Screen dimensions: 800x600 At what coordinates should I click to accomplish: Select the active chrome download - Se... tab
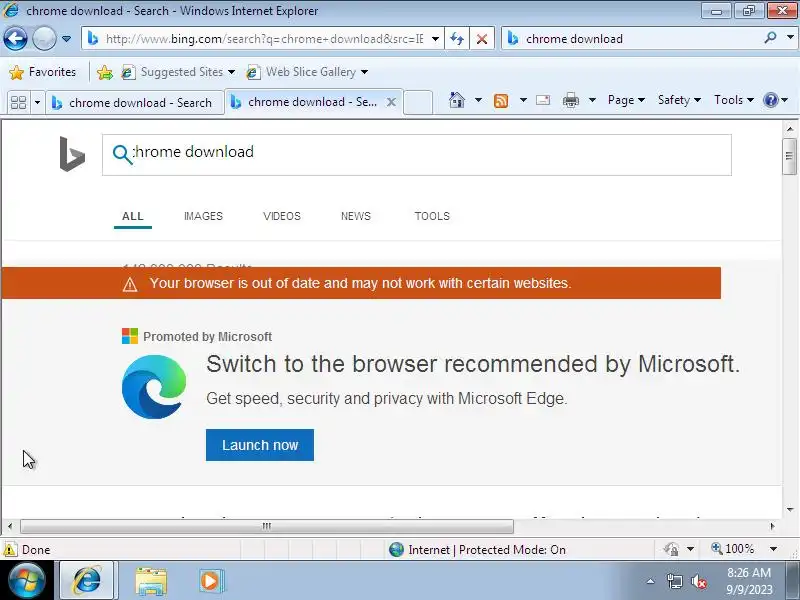[x=304, y=102]
